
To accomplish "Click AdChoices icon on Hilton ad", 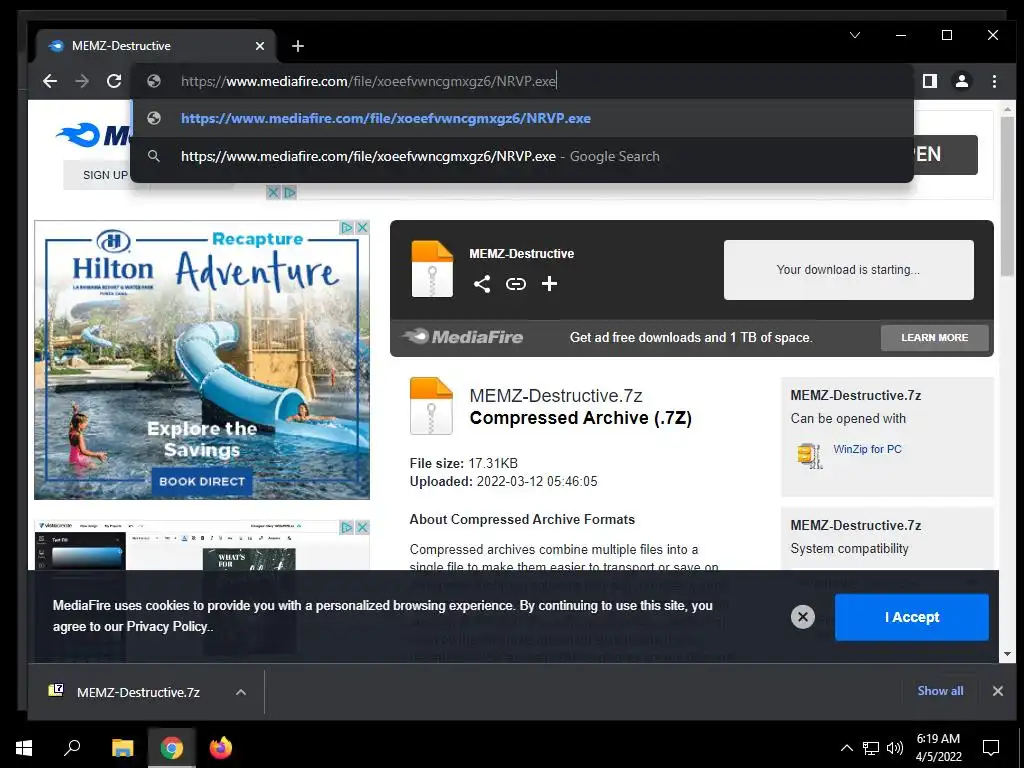I will point(347,227).
